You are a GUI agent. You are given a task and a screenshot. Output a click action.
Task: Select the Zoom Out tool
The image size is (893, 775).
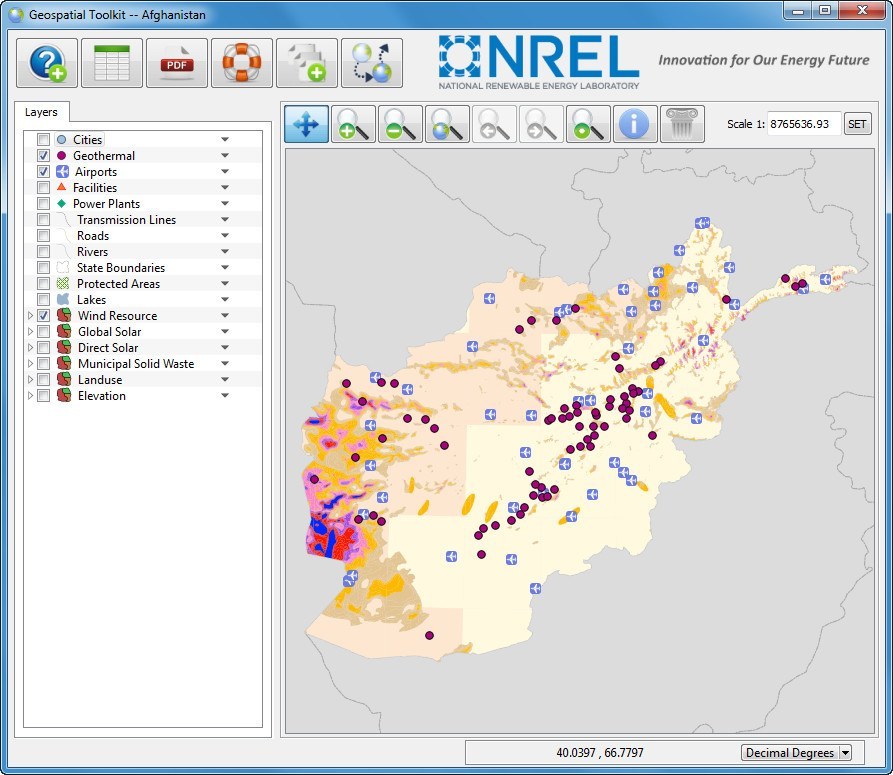(399, 124)
